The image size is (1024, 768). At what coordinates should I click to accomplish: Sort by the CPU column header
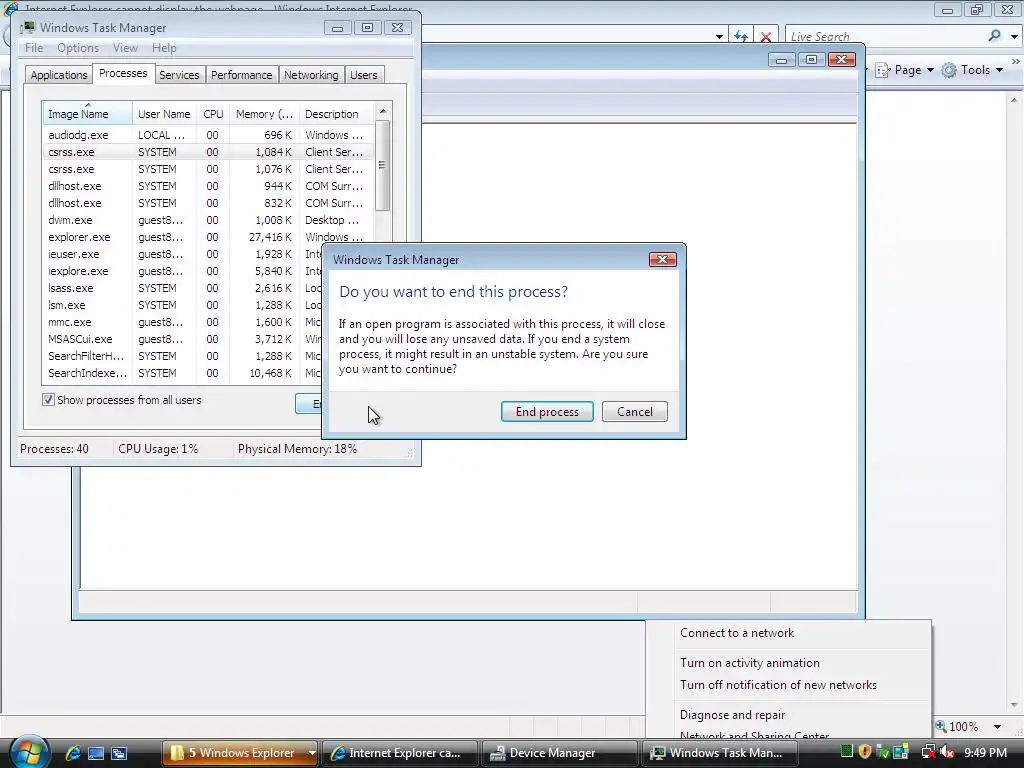tap(213, 114)
